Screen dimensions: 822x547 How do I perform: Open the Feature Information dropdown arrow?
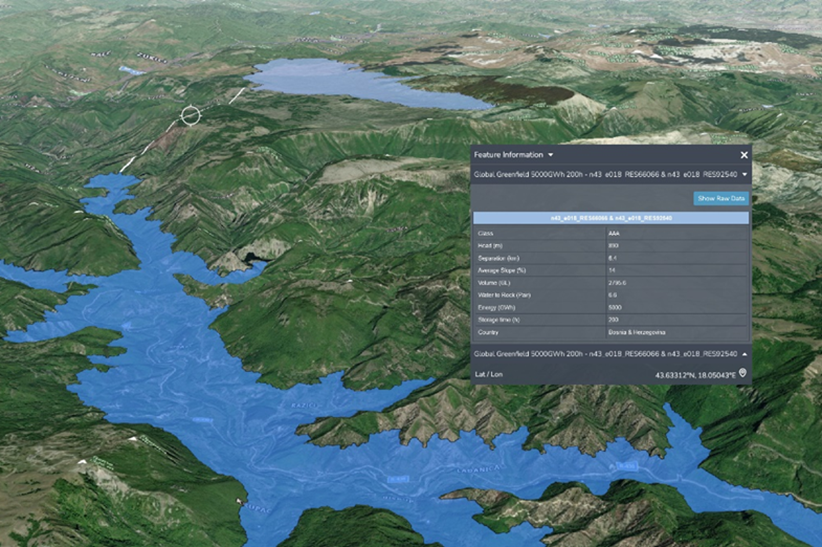click(550, 155)
